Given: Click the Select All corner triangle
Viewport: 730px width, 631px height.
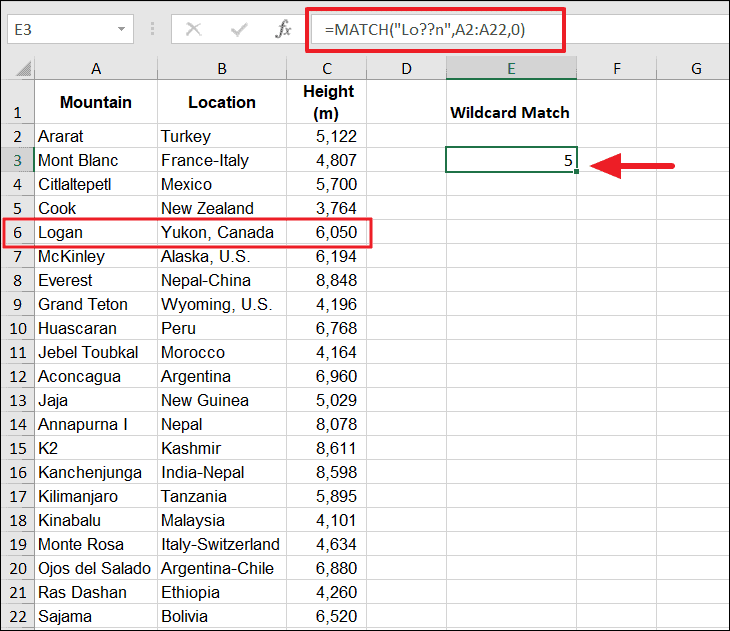Looking at the screenshot, I should (x=23, y=69).
